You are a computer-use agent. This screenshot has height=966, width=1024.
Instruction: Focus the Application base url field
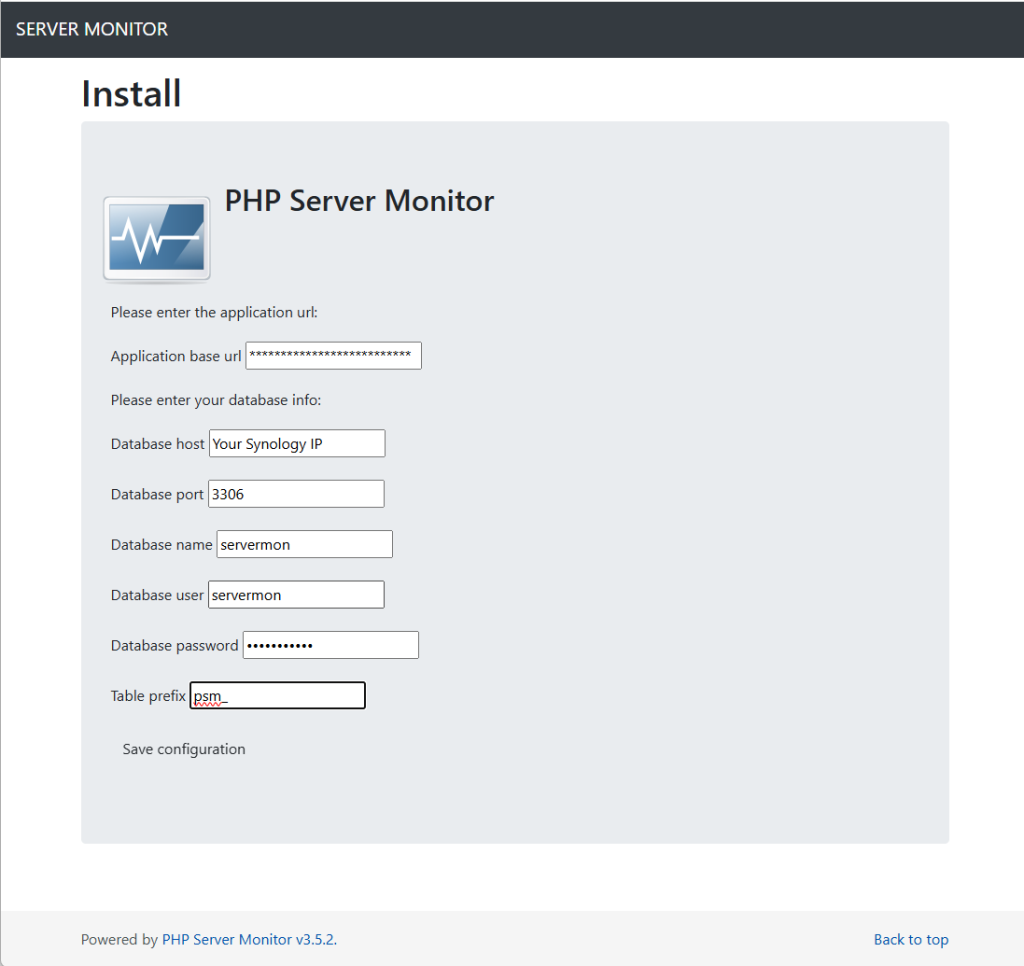333,355
